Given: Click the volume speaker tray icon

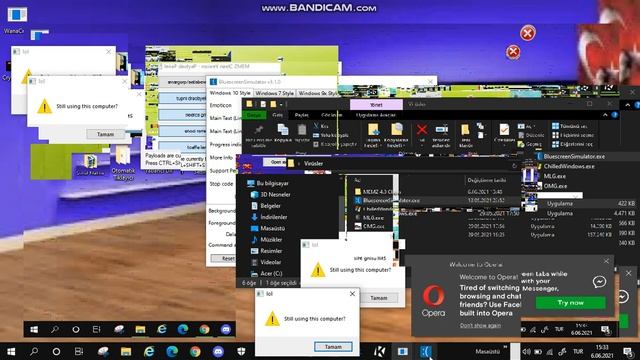Looking at the screenshot, I should tap(527, 351).
